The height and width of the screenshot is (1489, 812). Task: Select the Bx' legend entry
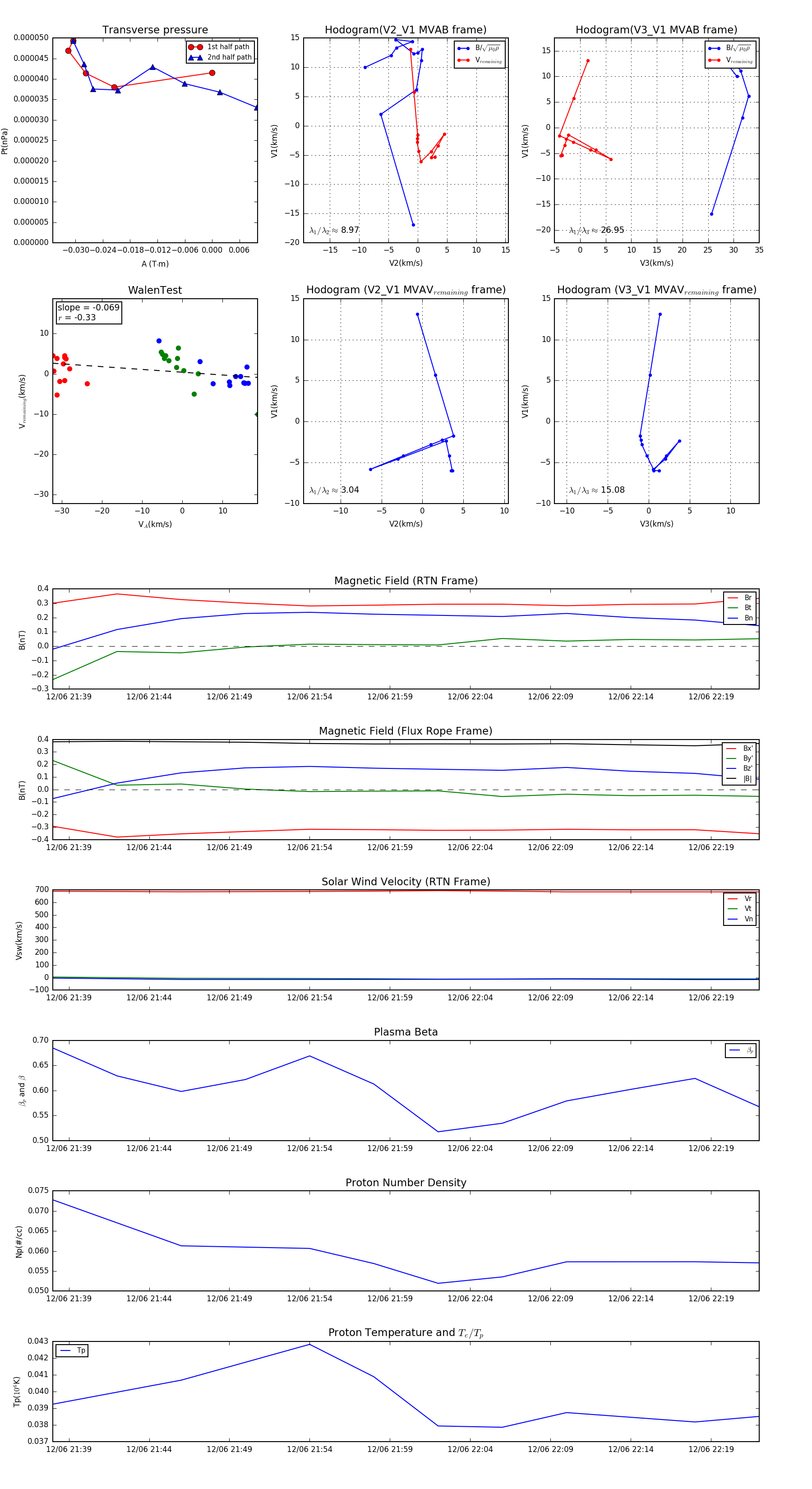click(740, 749)
